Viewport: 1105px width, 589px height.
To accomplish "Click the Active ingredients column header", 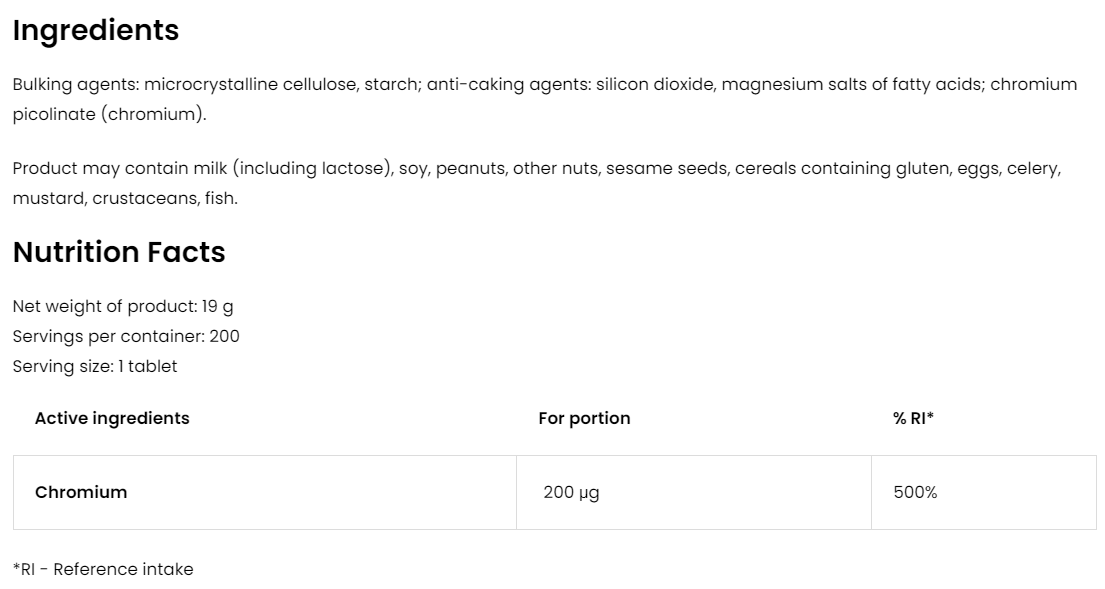I will point(112,418).
